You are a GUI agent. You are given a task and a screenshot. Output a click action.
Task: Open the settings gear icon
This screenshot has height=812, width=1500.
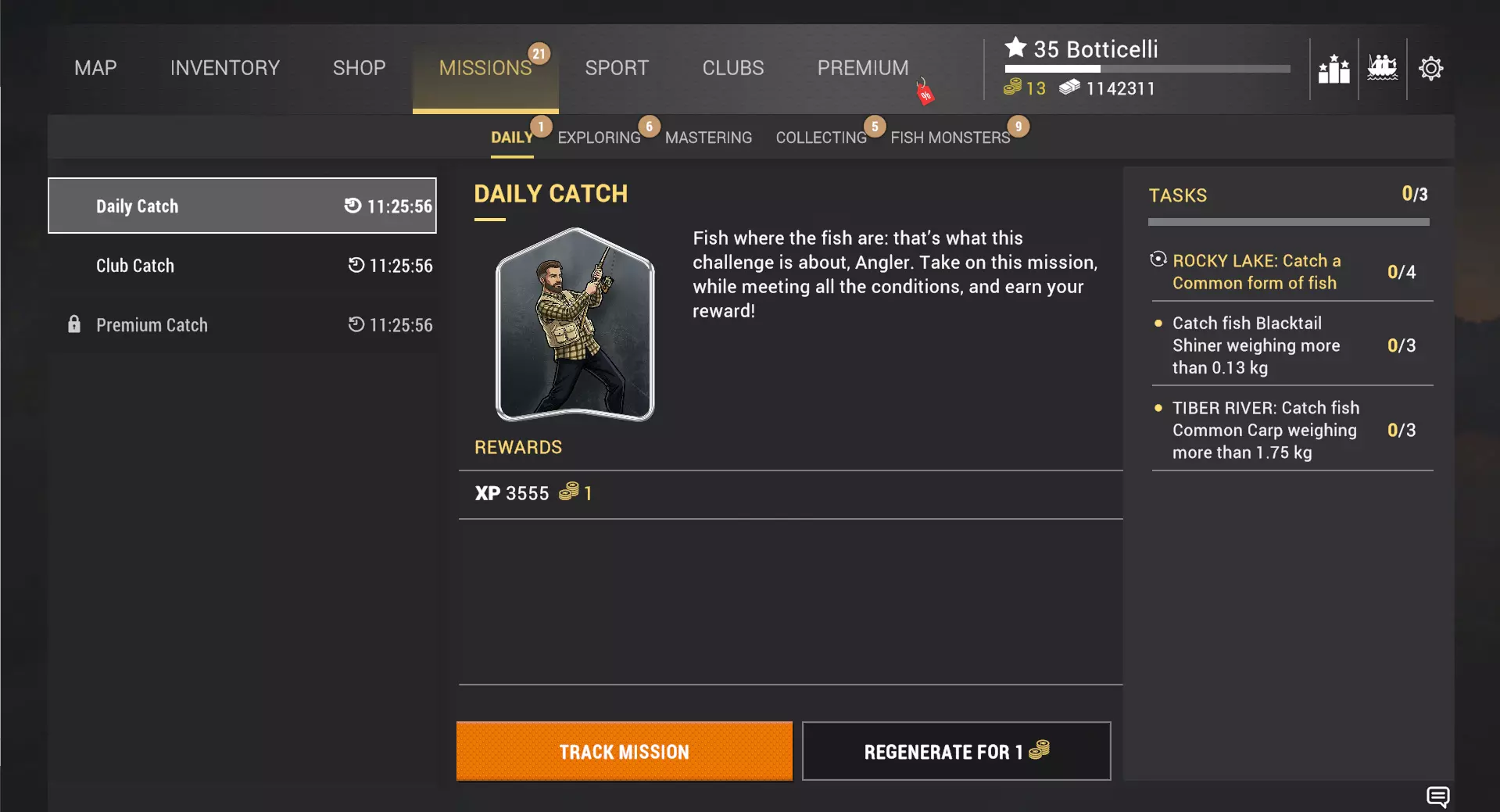pos(1430,69)
